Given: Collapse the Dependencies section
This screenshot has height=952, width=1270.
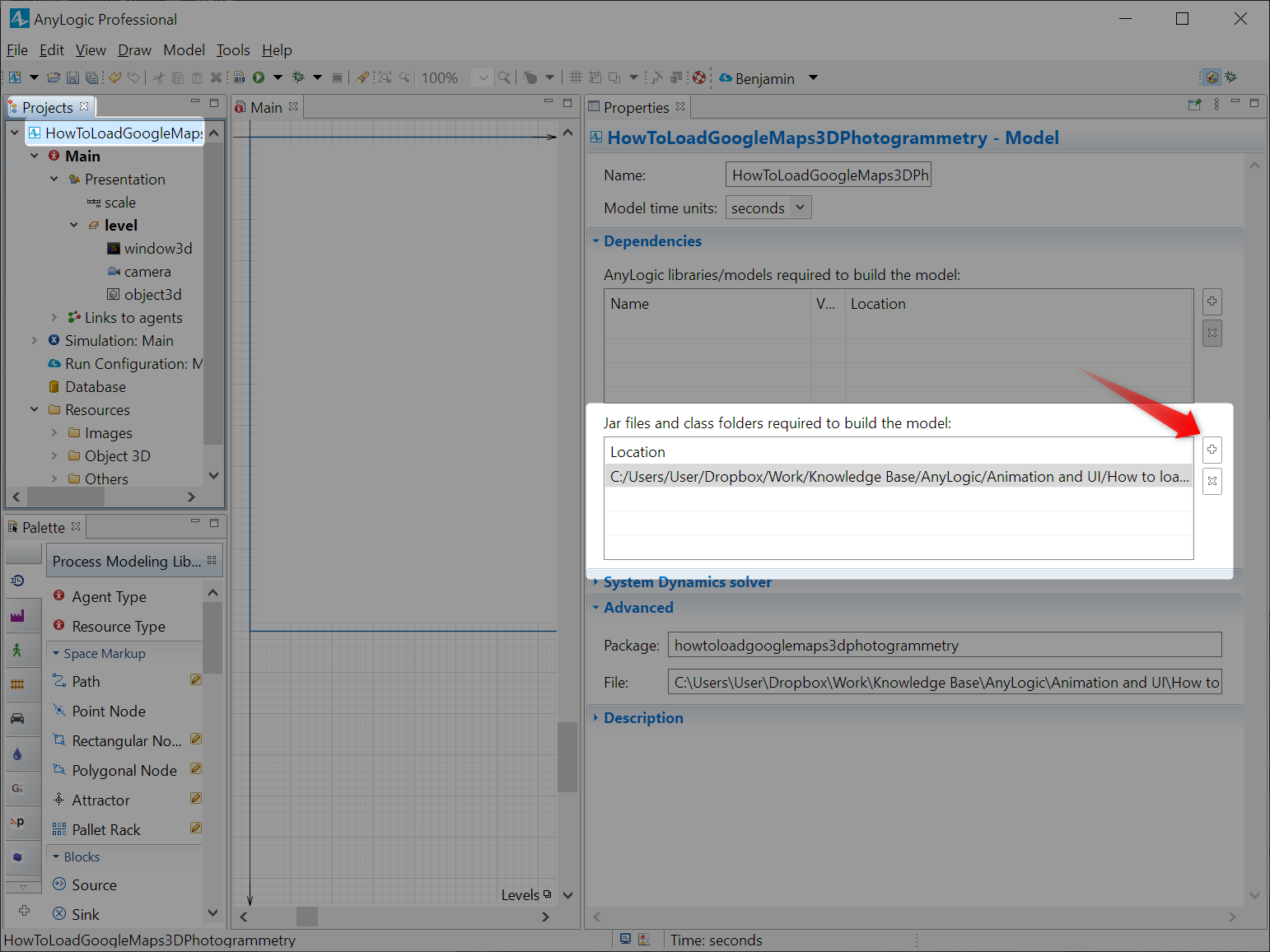Looking at the screenshot, I should [595, 241].
